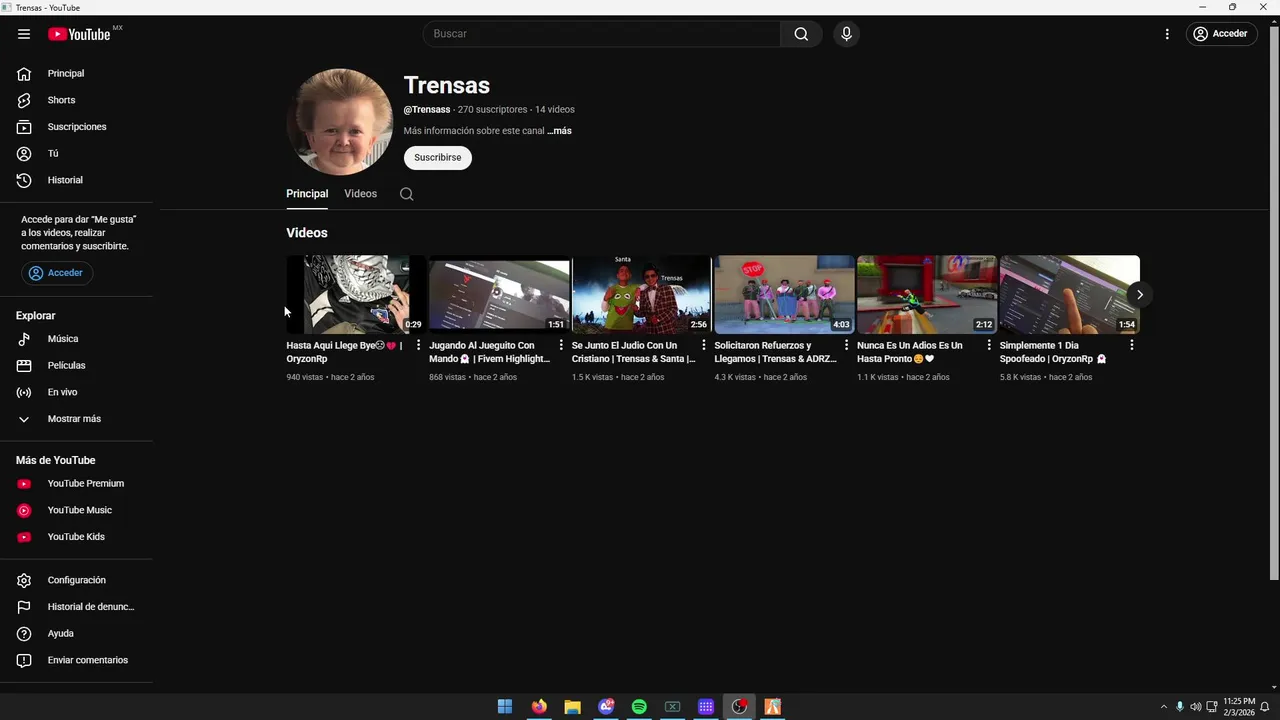Open the settings three-dot menu near Acceder
The image size is (1280, 720).
(1167, 34)
